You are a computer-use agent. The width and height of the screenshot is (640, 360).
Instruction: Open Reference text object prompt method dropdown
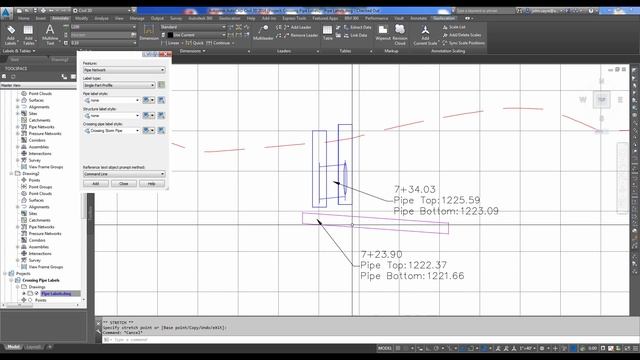124,174
